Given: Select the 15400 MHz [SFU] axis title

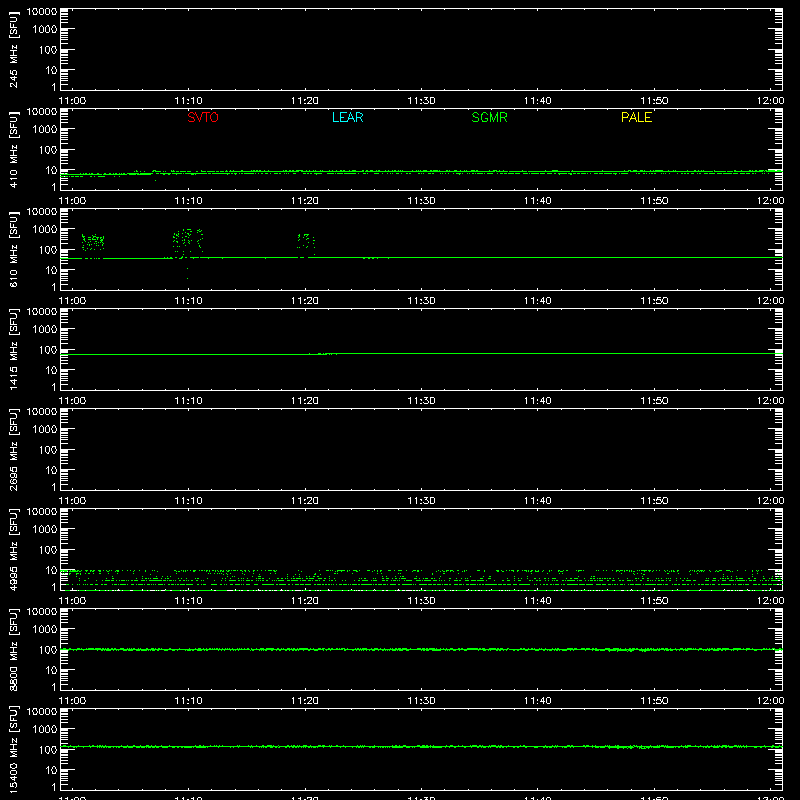Looking at the screenshot, I should click(x=14, y=749).
